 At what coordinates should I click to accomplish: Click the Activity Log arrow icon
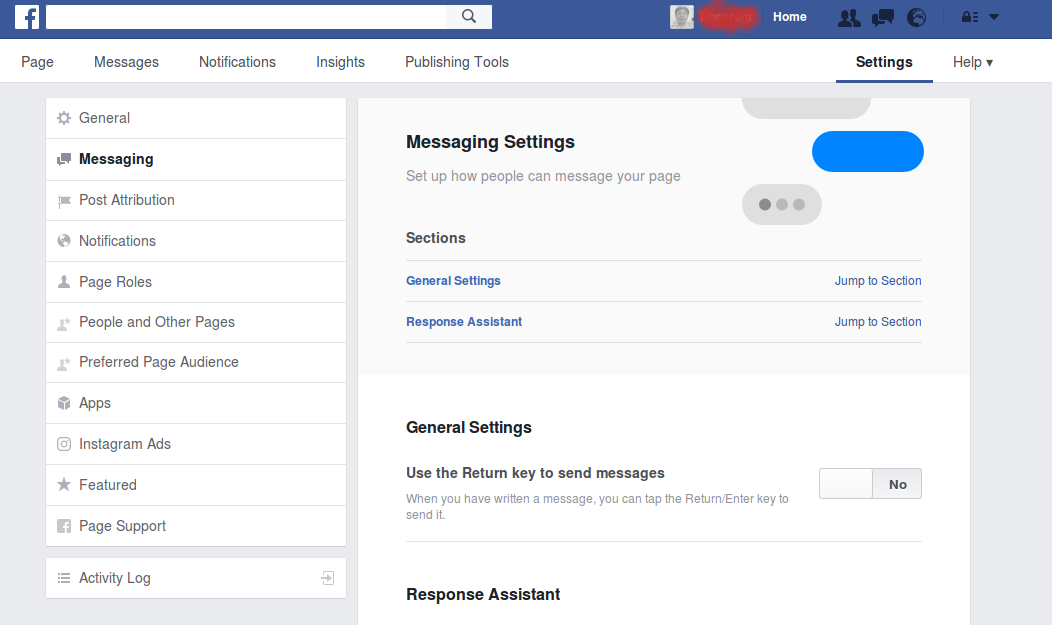tap(327, 578)
